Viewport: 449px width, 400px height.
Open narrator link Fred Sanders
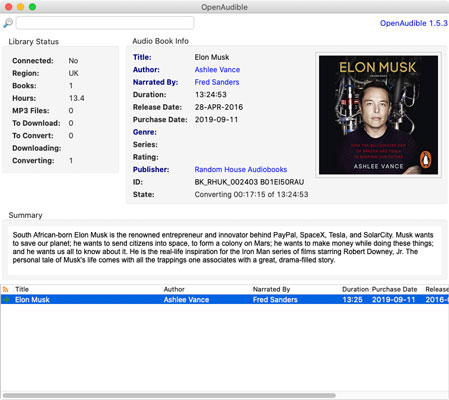click(x=217, y=82)
